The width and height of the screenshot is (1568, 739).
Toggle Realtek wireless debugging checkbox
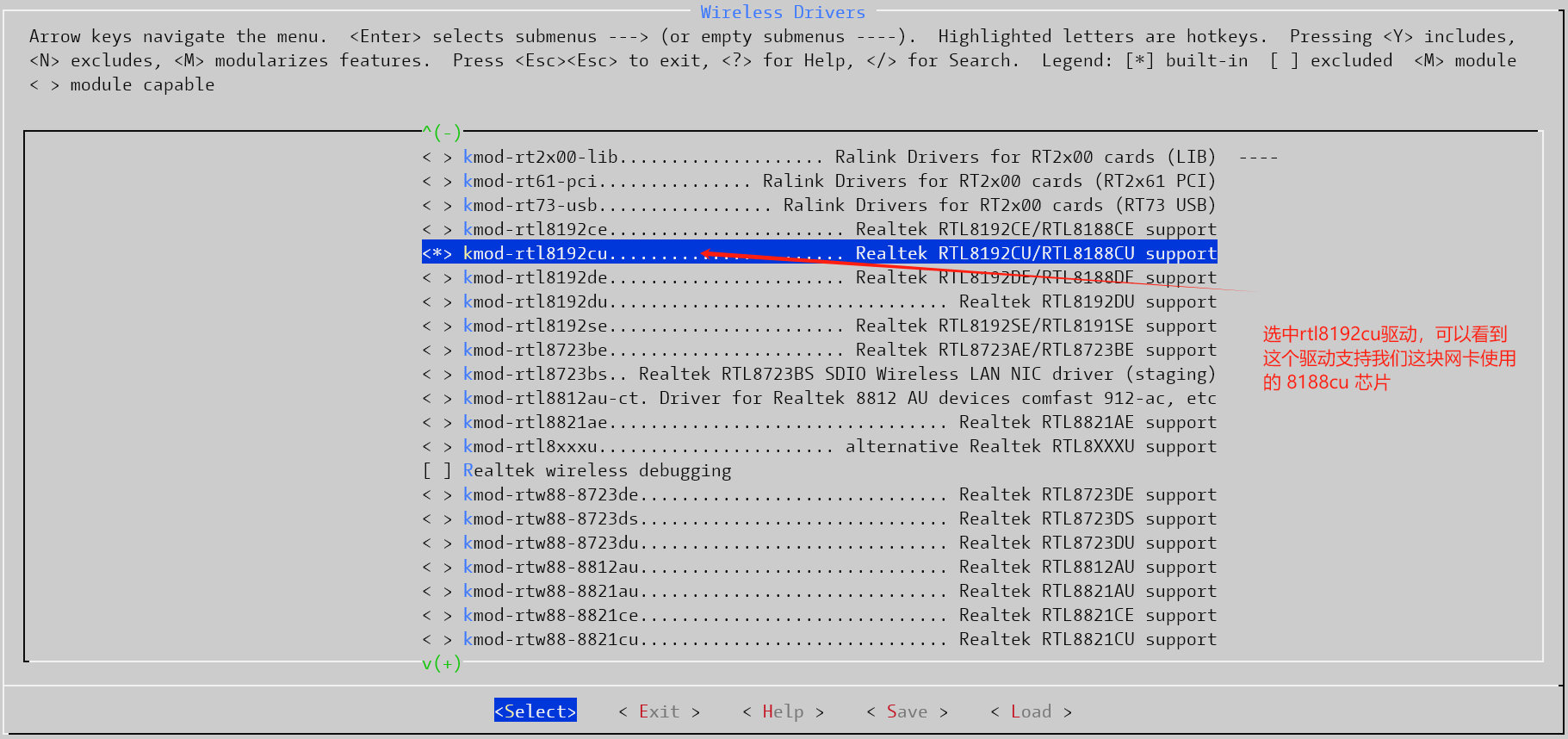pyautogui.click(x=437, y=470)
